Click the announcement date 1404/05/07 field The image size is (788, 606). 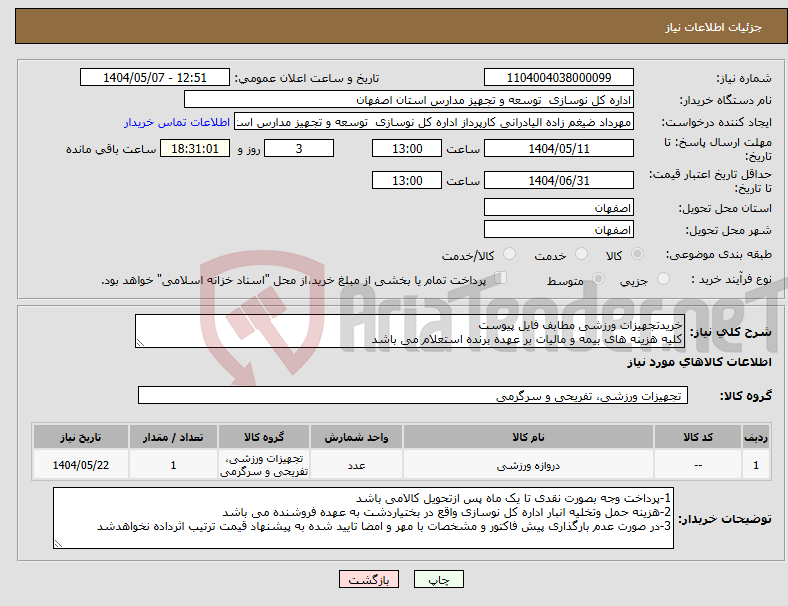point(155,78)
